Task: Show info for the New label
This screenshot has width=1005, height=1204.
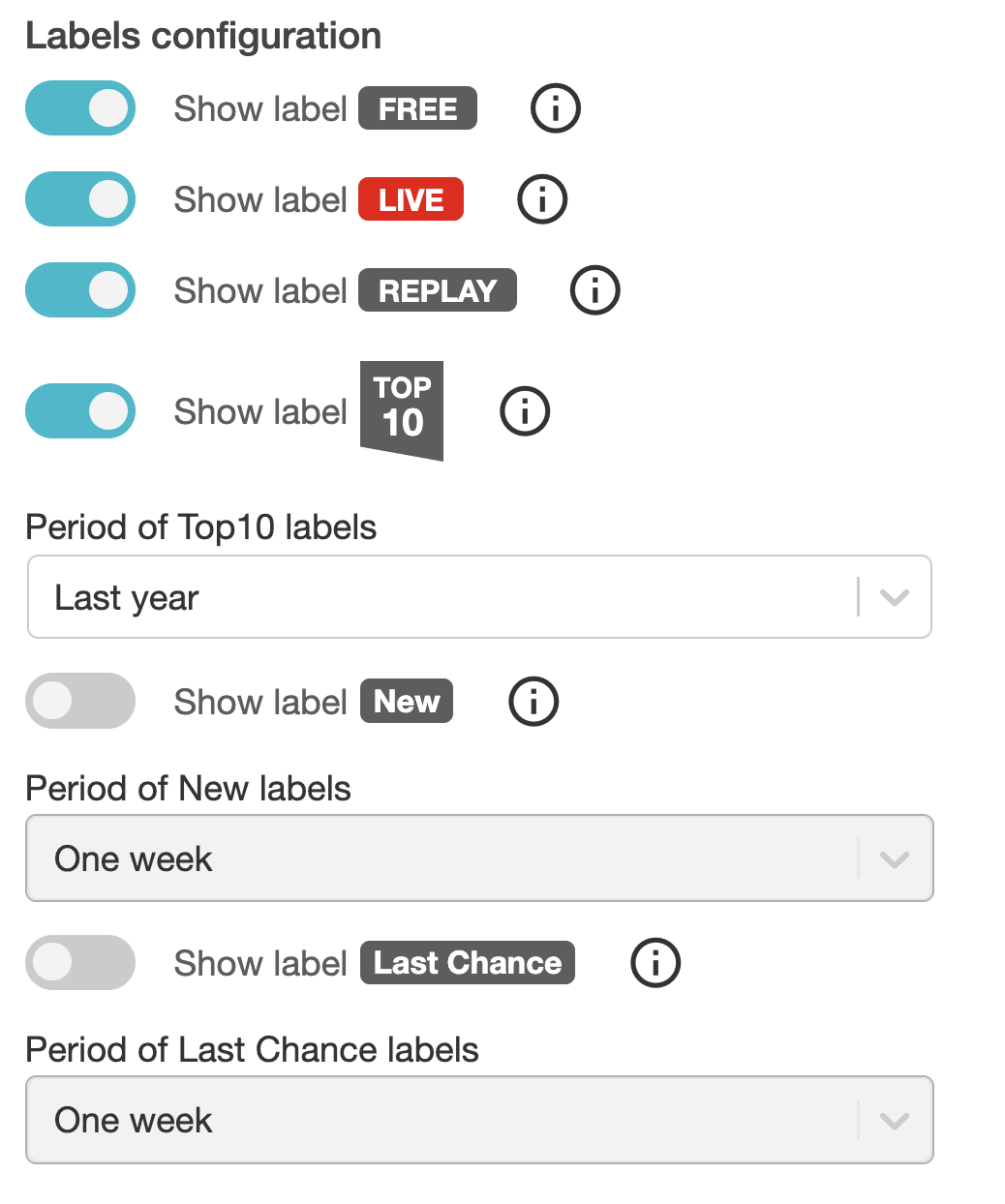Action: pos(533,702)
